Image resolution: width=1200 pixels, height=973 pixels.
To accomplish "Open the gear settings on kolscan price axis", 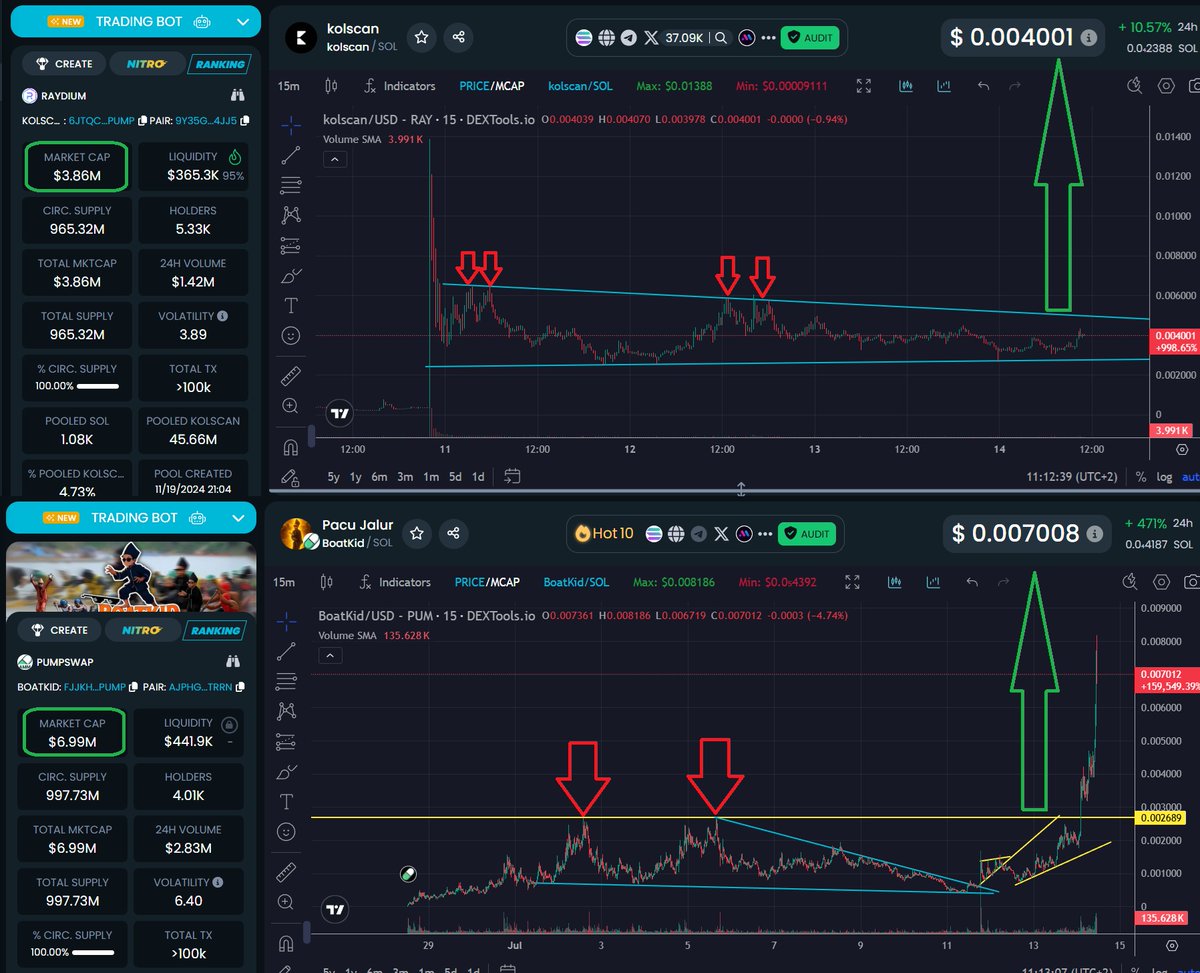I will (x=1184, y=449).
